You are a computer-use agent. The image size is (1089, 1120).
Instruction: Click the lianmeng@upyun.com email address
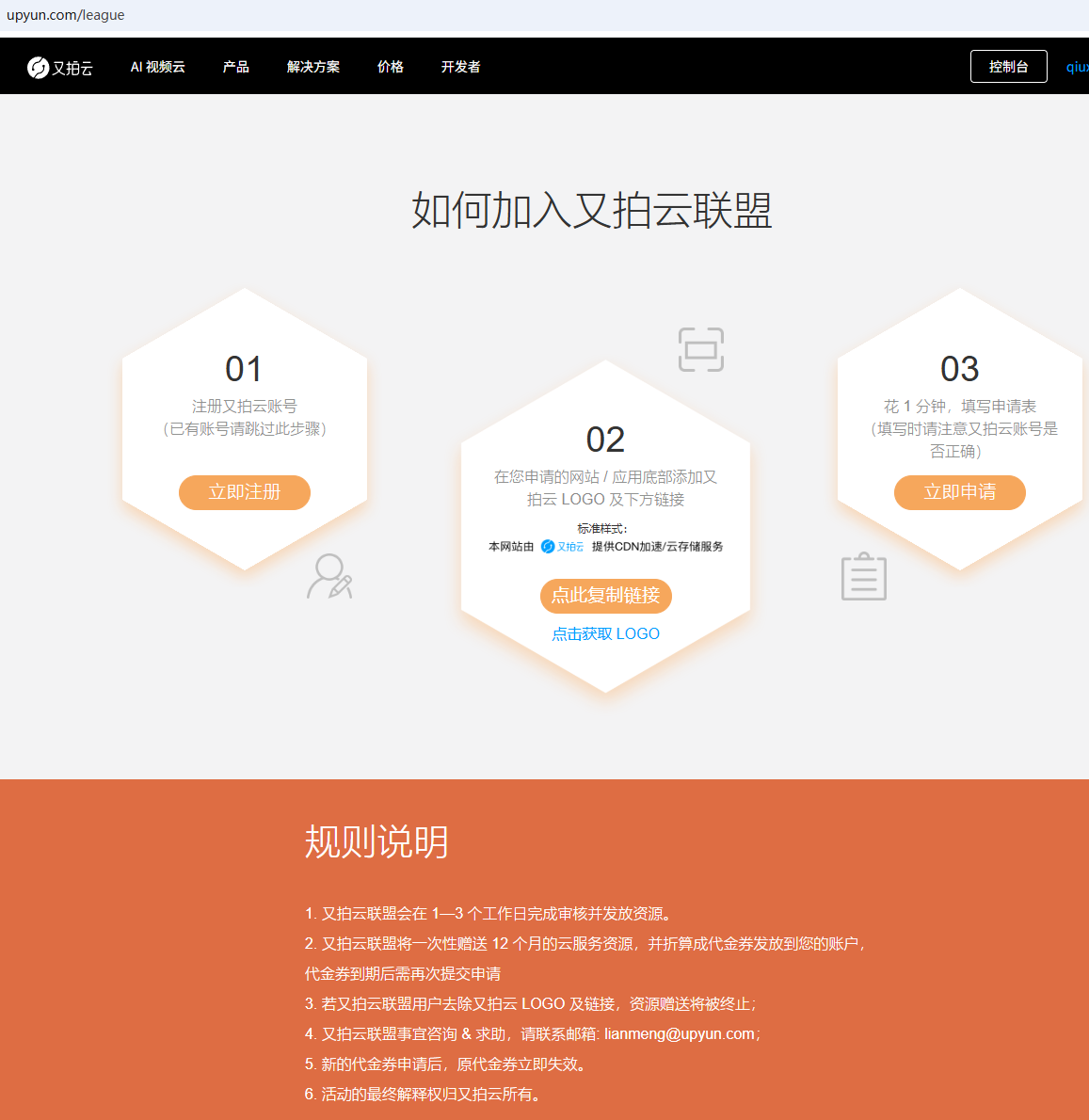point(680,1033)
